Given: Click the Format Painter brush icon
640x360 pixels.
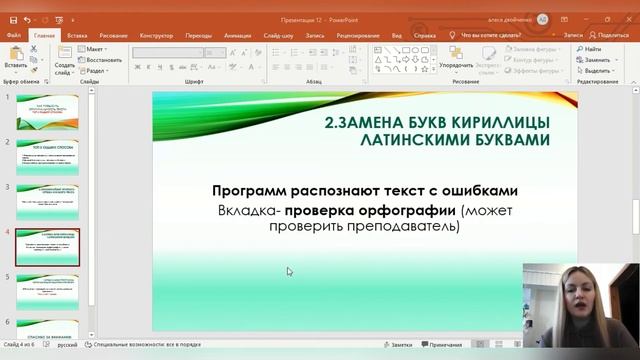Looking at the screenshot, I should (x=34, y=70).
